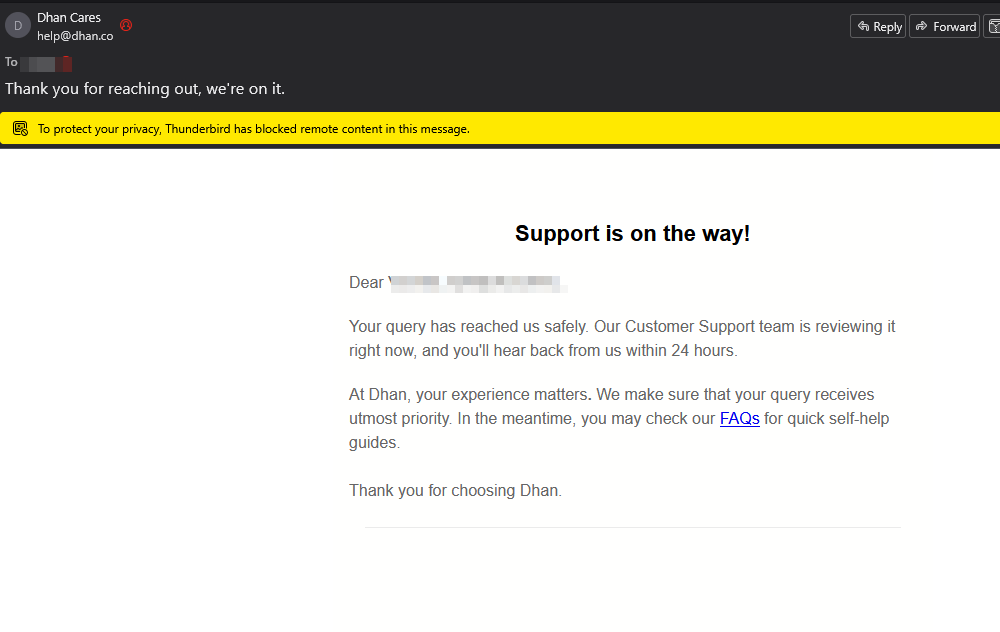Viewport: 1000px width, 632px height.
Task: Click the Archive icon next to Forward
Action: [994, 26]
